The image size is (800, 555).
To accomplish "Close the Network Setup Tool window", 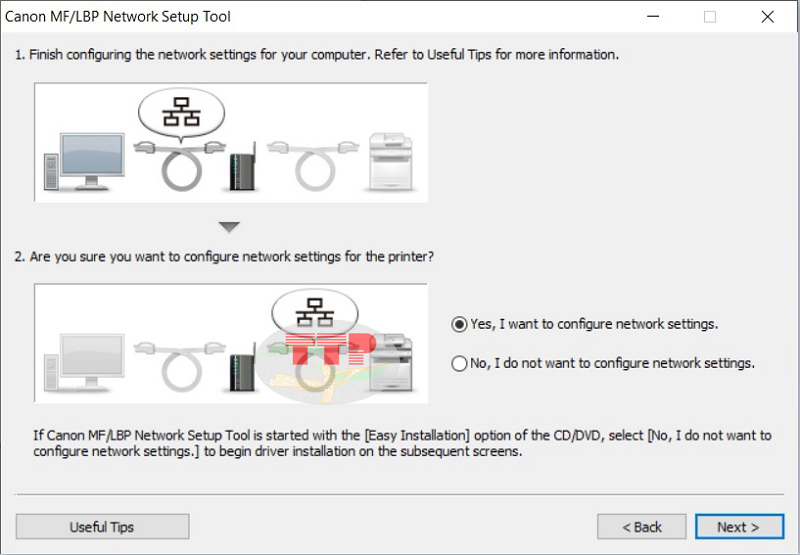I will (x=767, y=17).
